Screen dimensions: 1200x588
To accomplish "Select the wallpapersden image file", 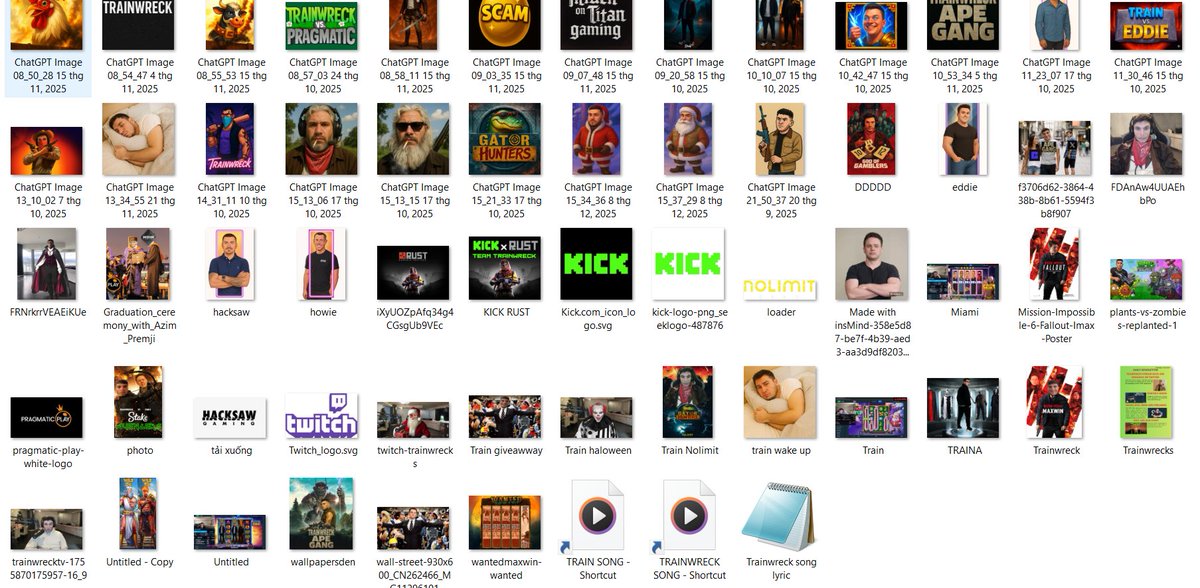I will [322, 514].
